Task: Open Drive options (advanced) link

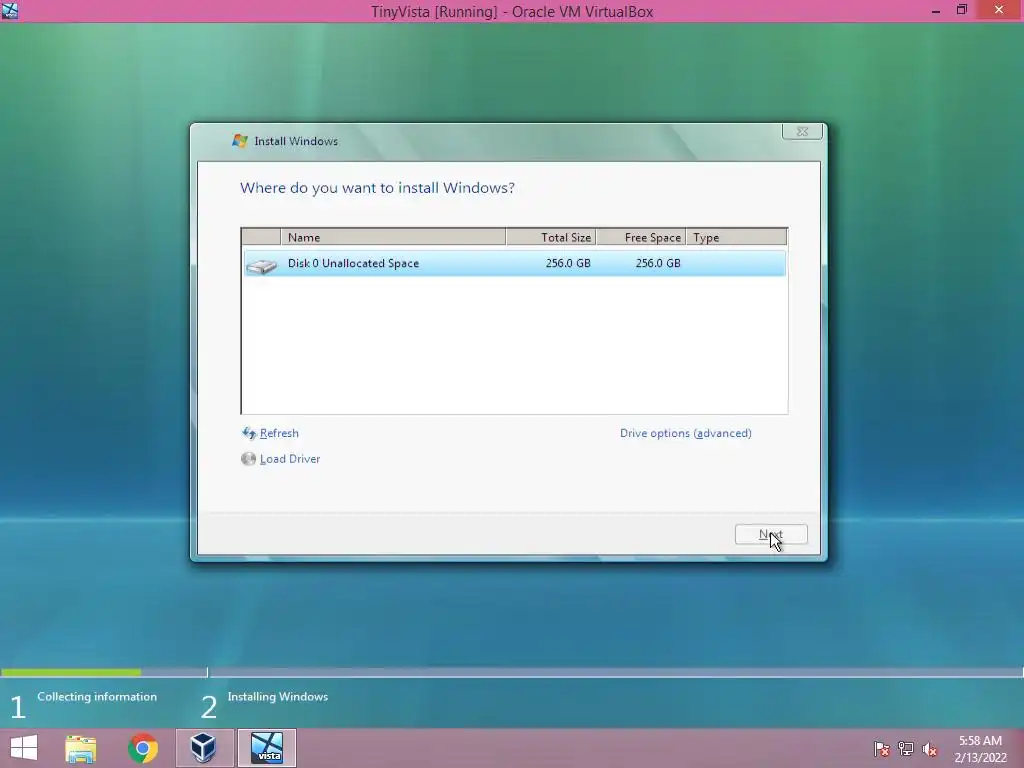Action: (x=685, y=433)
